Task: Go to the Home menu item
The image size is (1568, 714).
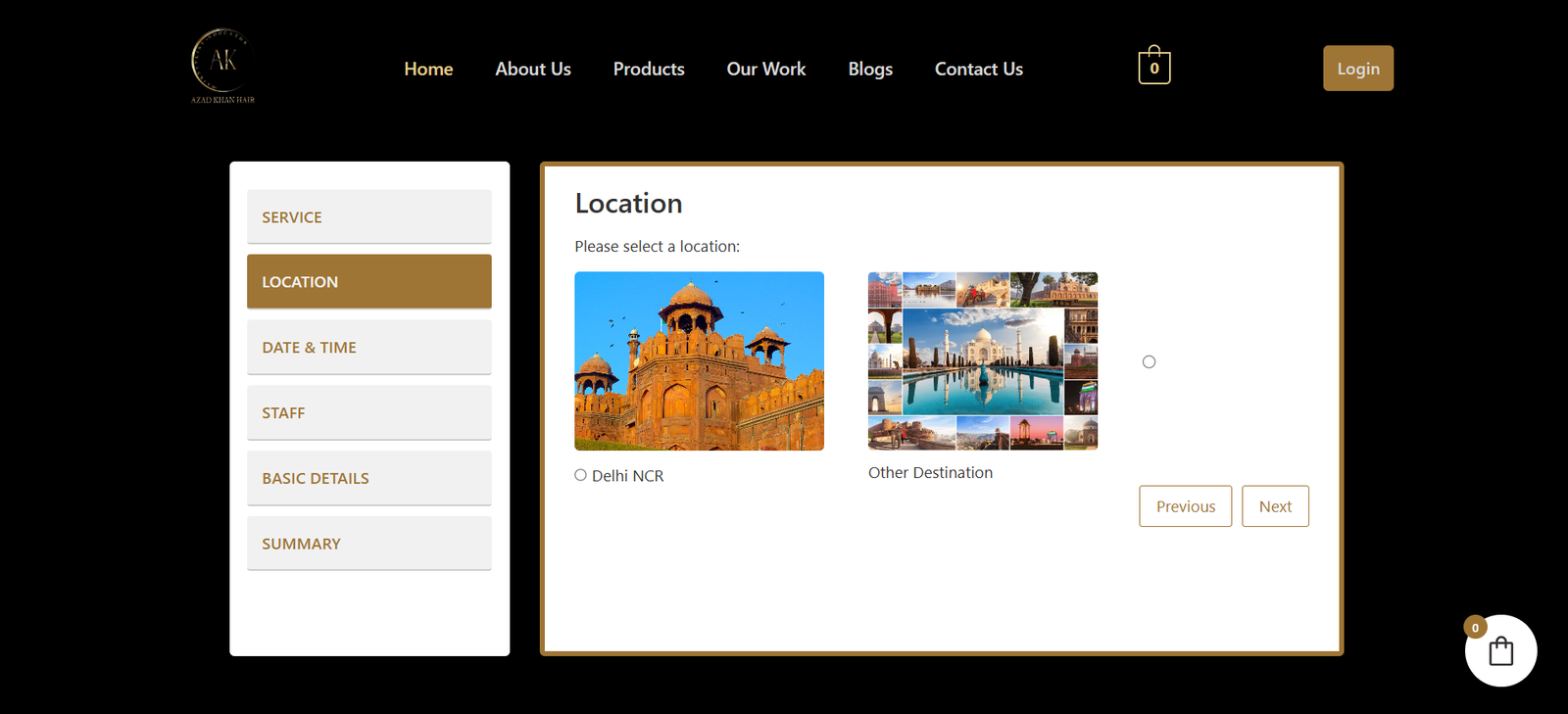Action: coord(428,69)
